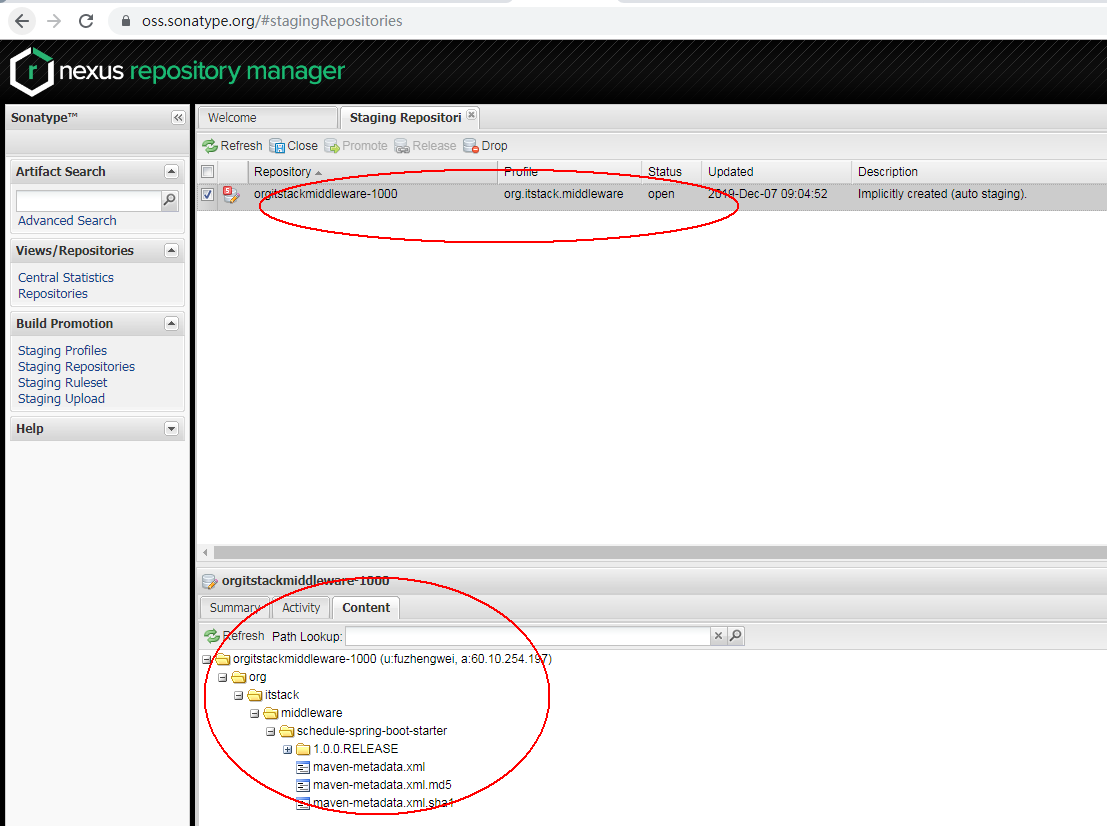Reload the page with browser refresh icon
The image size is (1107, 826).
(86, 21)
